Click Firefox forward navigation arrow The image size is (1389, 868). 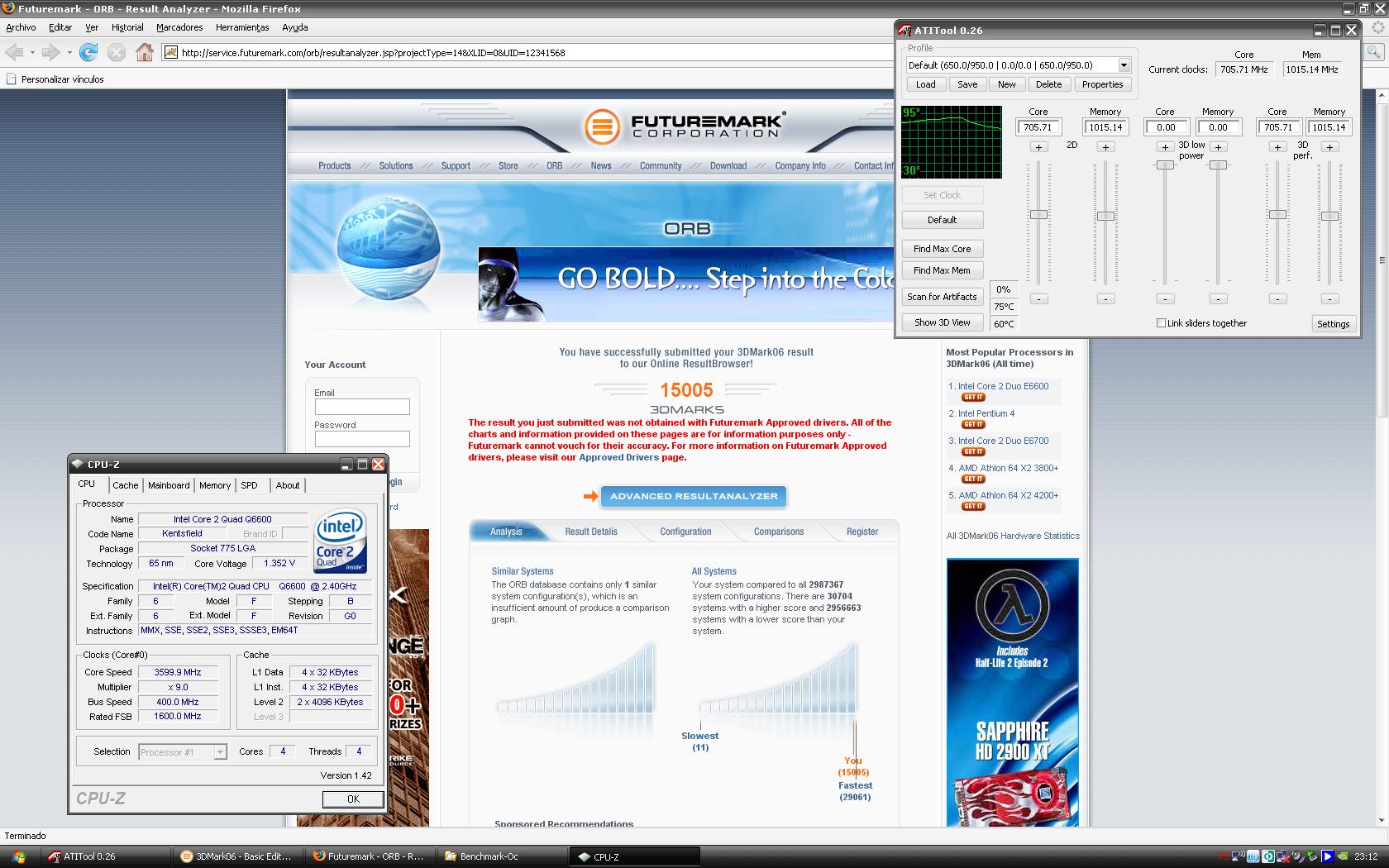pyautogui.click(x=50, y=52)
